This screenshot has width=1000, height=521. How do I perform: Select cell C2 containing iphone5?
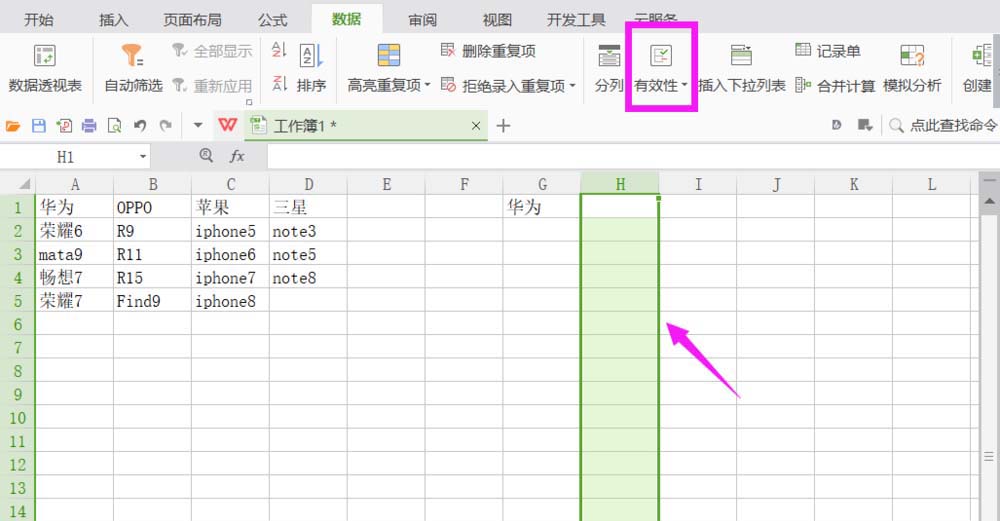230,230
